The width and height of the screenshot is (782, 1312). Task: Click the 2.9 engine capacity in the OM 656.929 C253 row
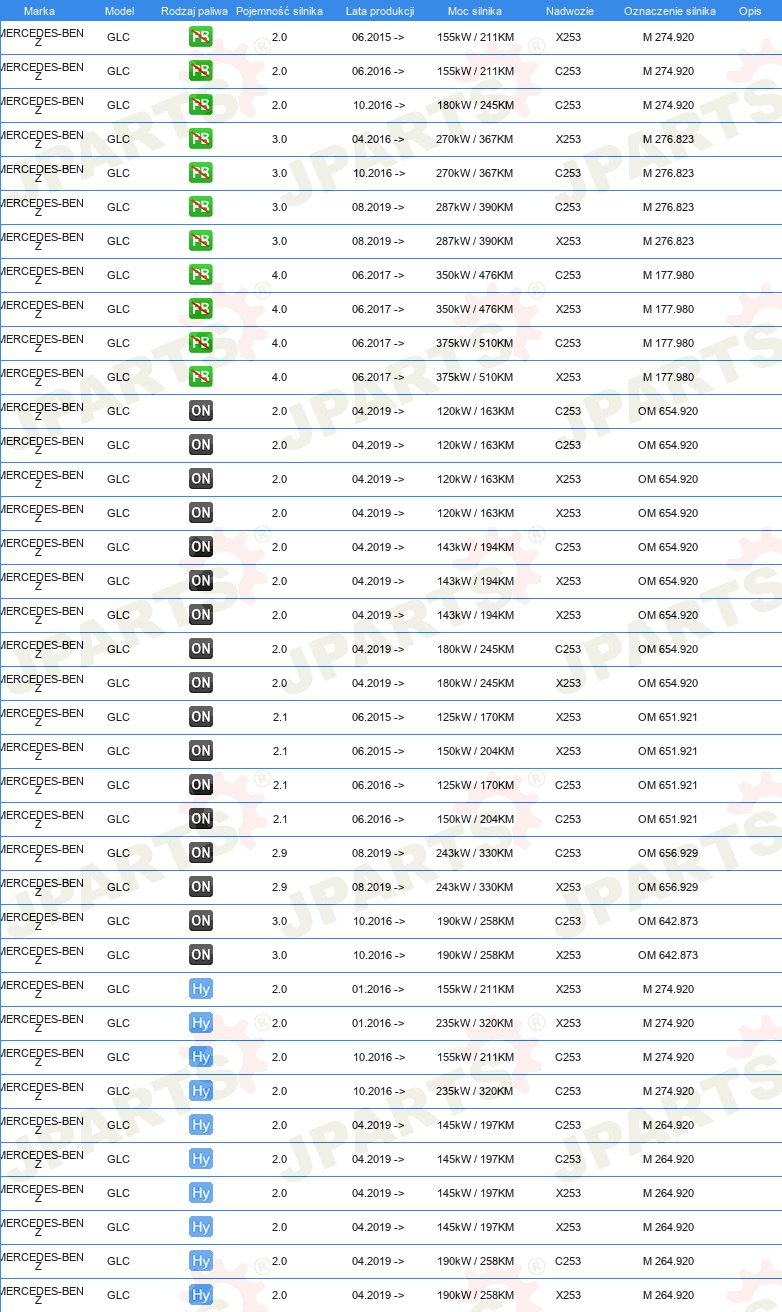(279, 853)
